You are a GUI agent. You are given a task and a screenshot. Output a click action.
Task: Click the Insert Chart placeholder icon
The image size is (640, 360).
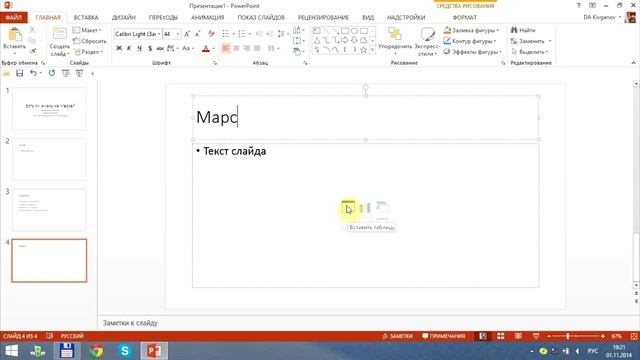coord(365,207)
